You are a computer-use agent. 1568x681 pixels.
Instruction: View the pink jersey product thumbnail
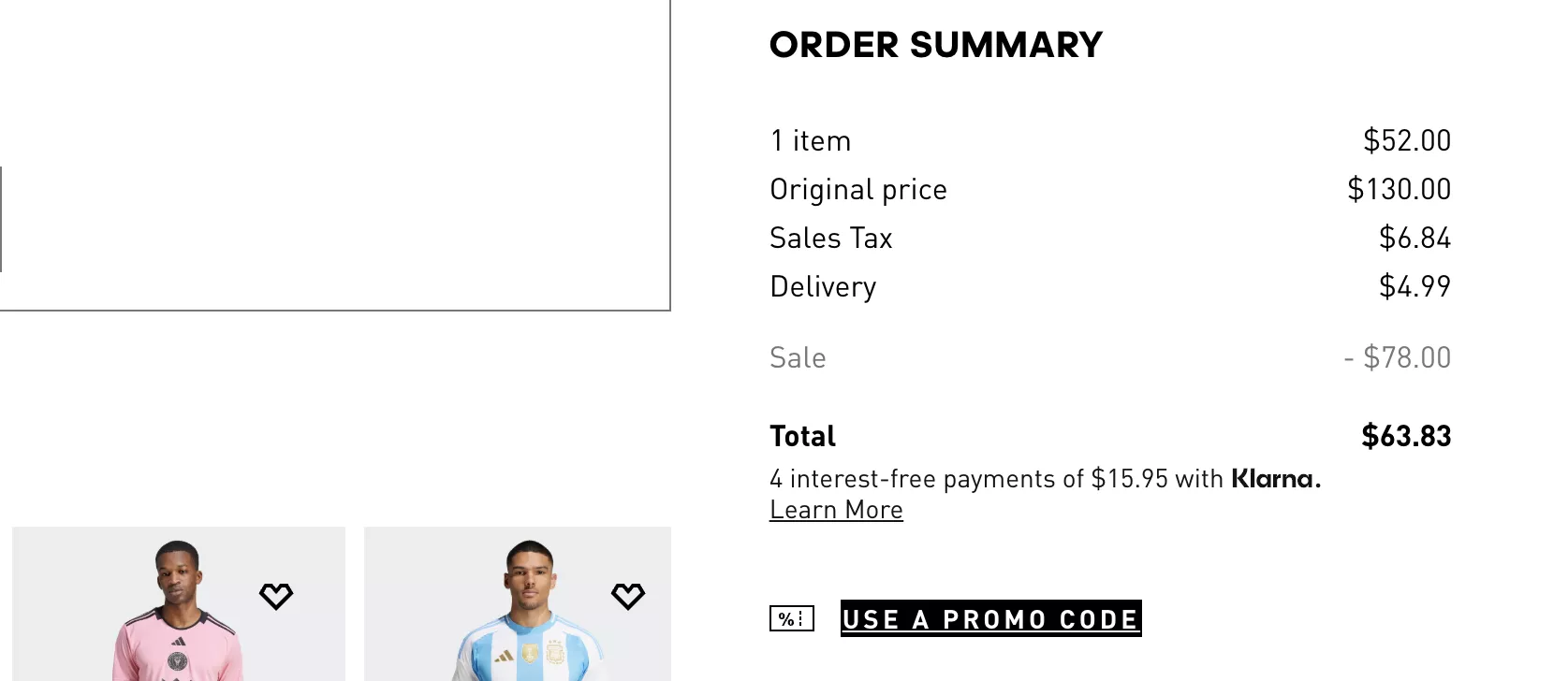tap(179, 603)
